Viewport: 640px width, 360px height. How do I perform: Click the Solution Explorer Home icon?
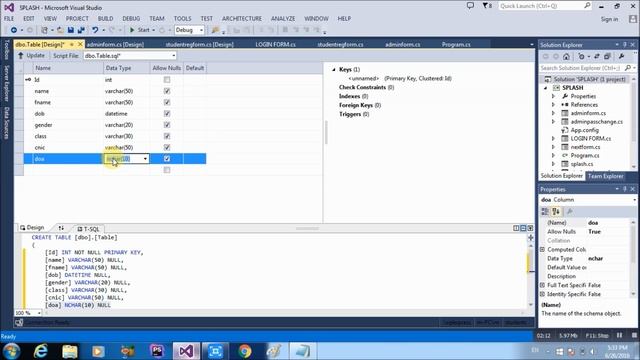pos(566,56)
